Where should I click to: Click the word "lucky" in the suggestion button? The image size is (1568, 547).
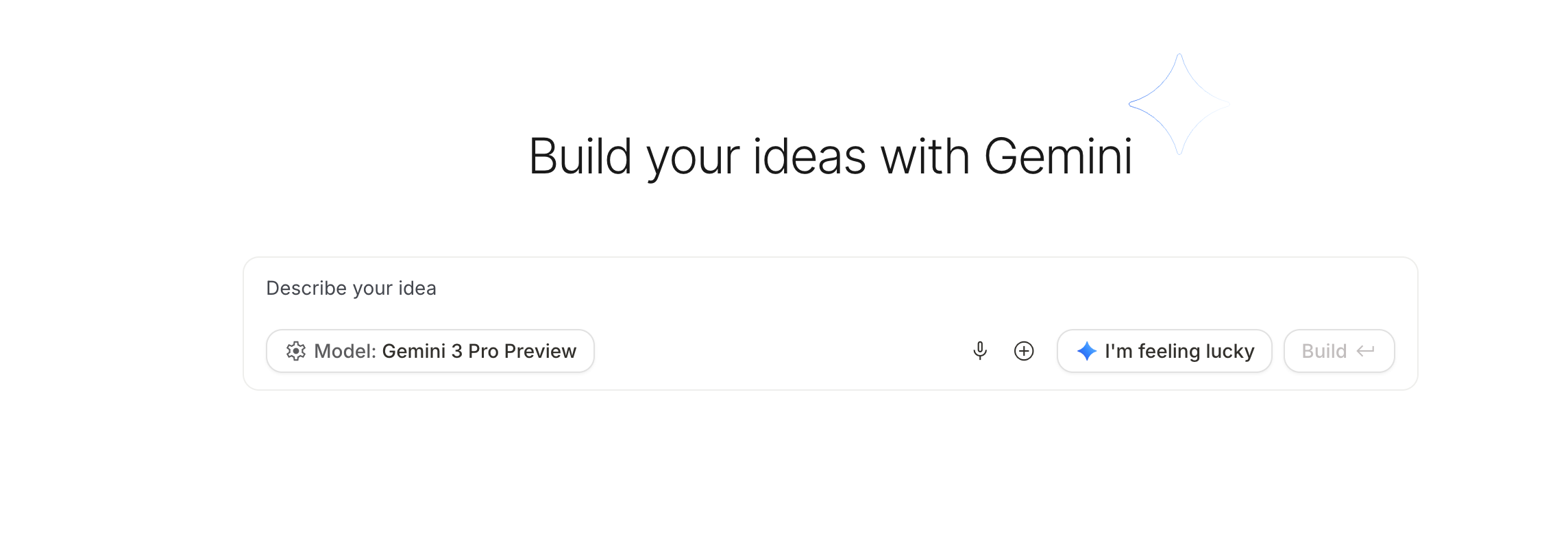click(1229, 351)
